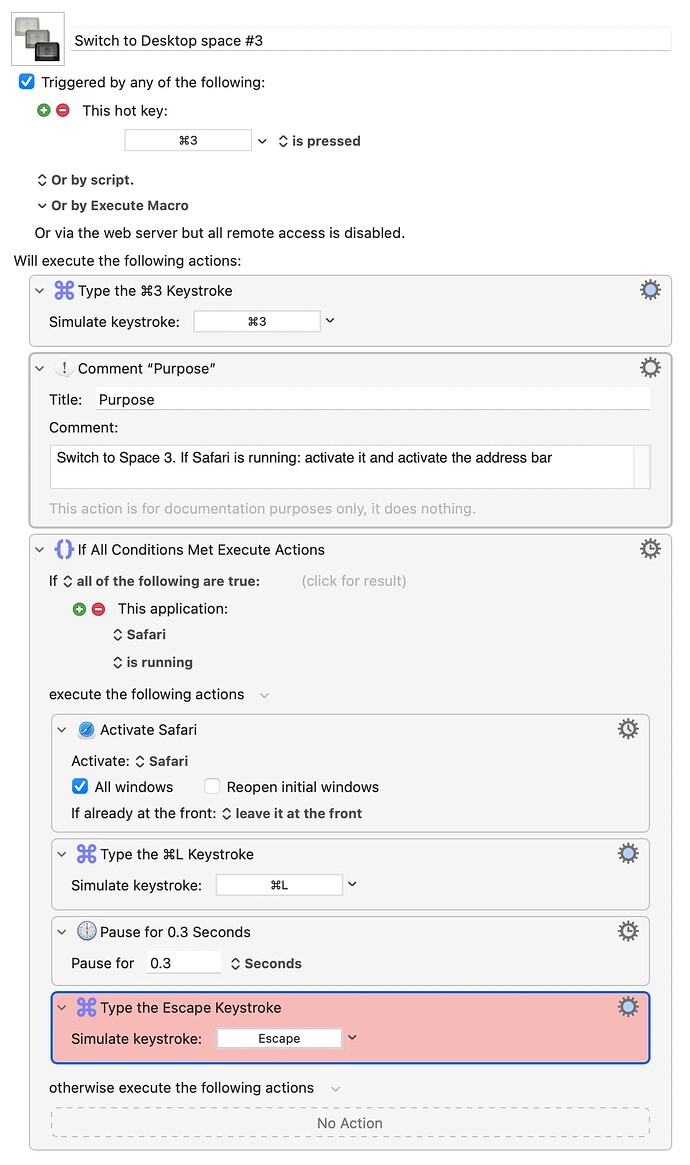Open gear menu of Type ⌘3 Keystroke action

click(650, 290)
